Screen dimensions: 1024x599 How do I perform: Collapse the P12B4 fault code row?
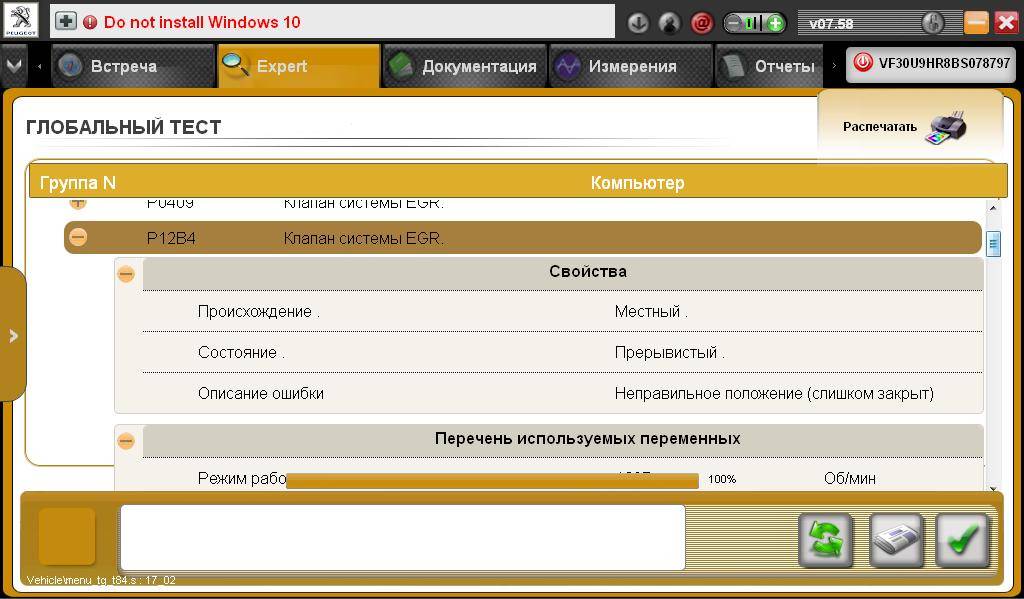click(x=78, y=238)
